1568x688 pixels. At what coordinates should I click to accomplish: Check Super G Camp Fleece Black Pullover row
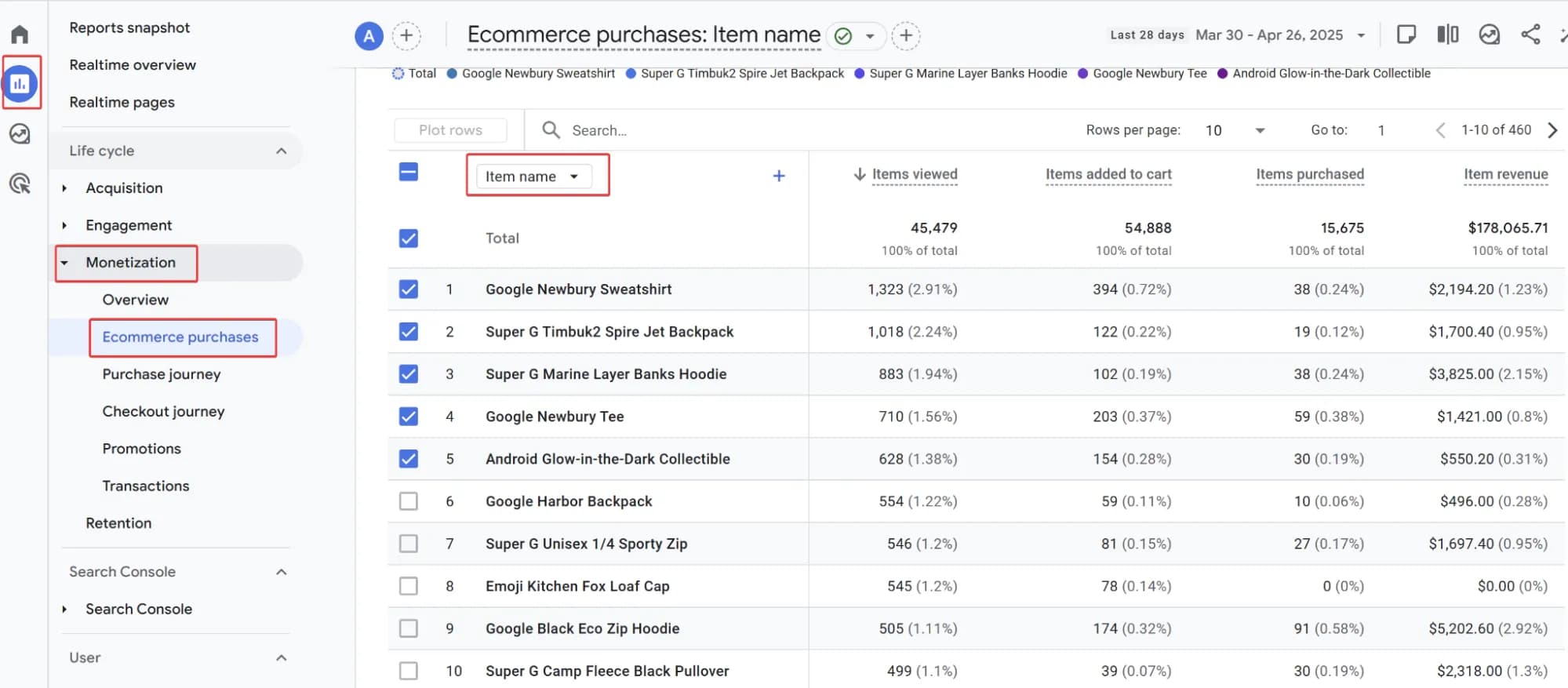click(x=409, y=670)
